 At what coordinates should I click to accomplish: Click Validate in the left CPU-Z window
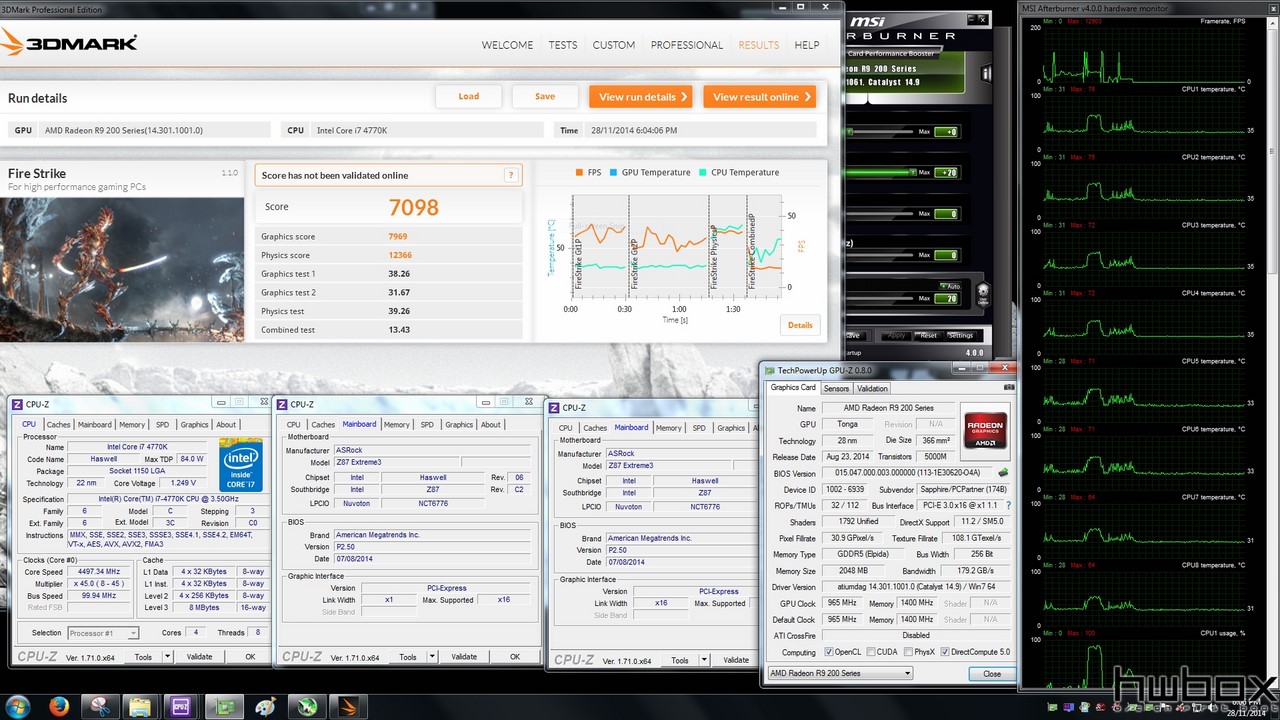pos(199,657)
